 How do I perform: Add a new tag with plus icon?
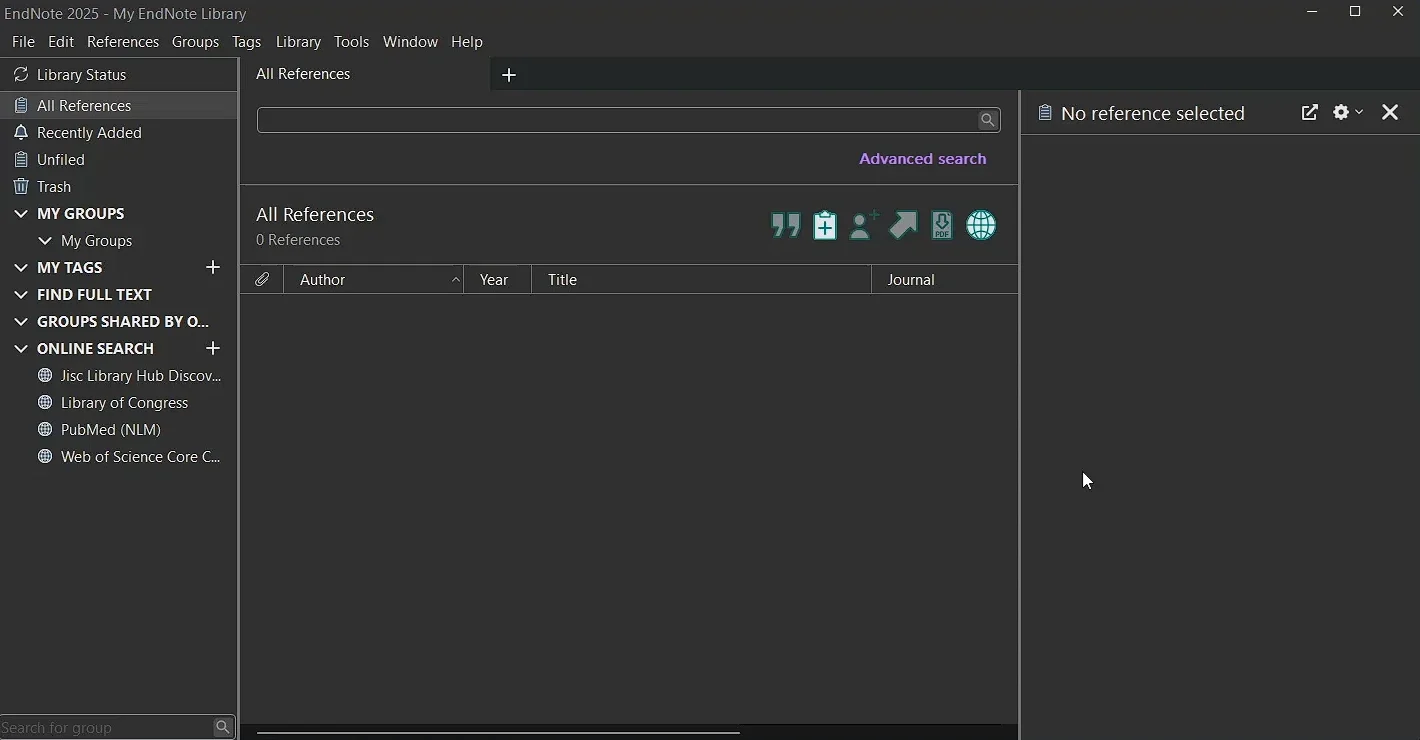click(212, 267)
